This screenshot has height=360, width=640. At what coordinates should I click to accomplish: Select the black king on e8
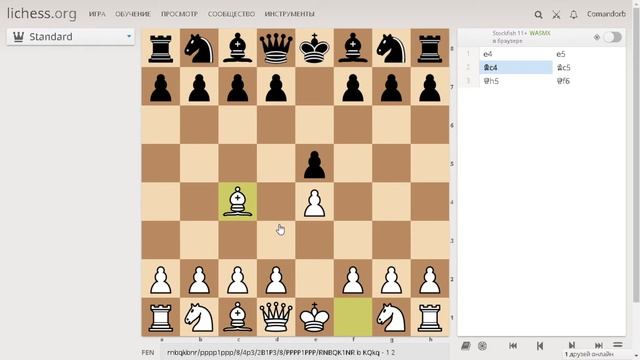[x=314, y=48]
